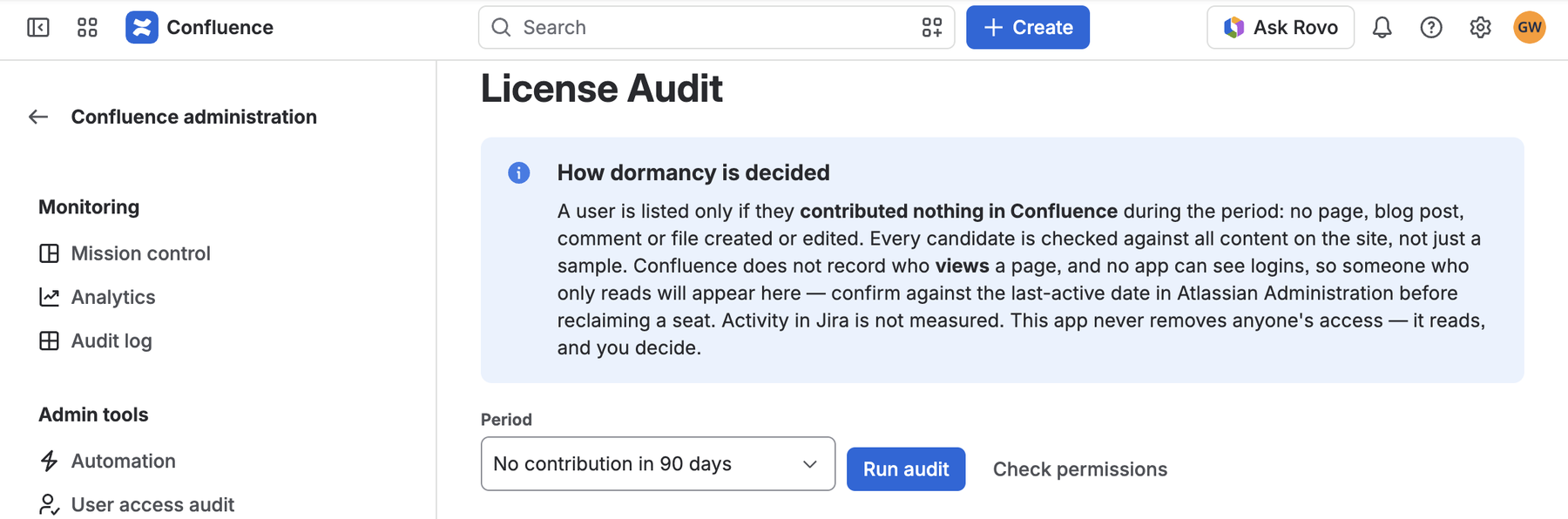This screenshot has height=519, width=1568.
Task: Click the magnifier icon in Search
Action: (x=501, y=27)
